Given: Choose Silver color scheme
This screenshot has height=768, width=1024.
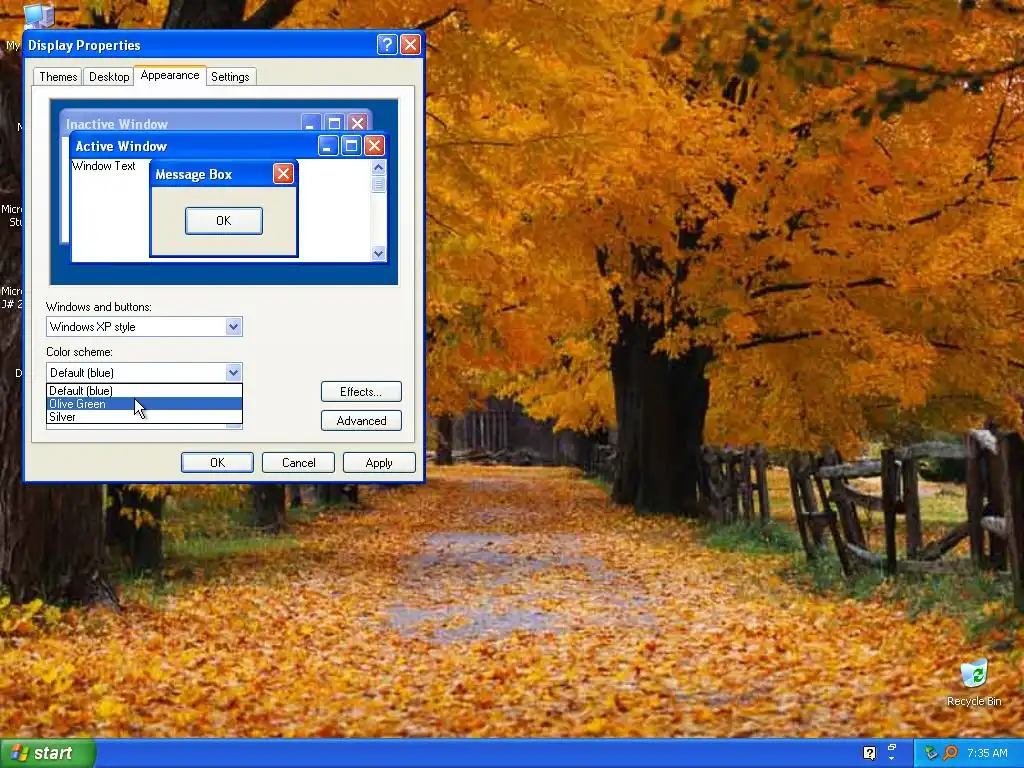Looking at the screenshot, I should click(144, 417).
